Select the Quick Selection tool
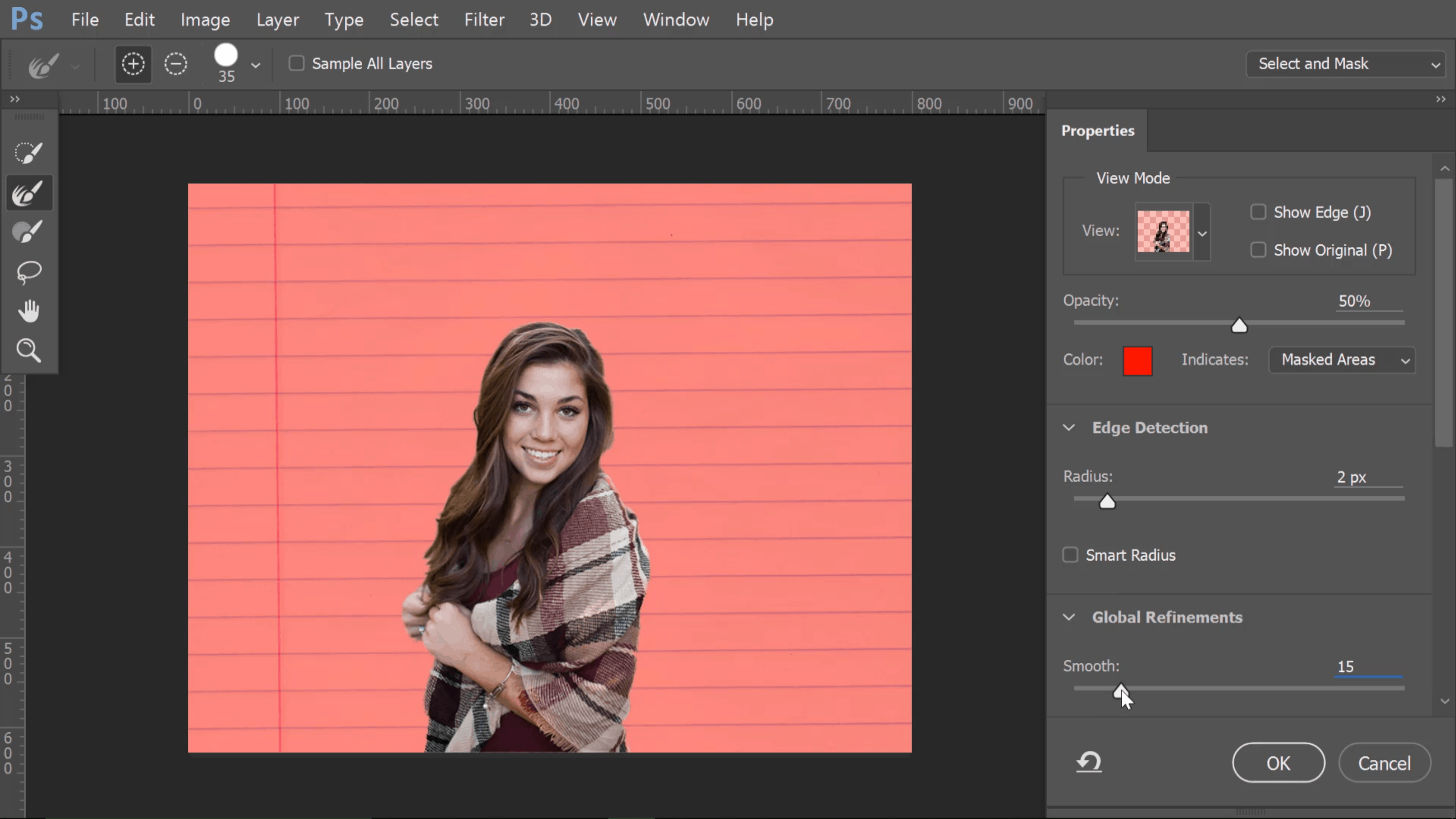 point(28,152)
